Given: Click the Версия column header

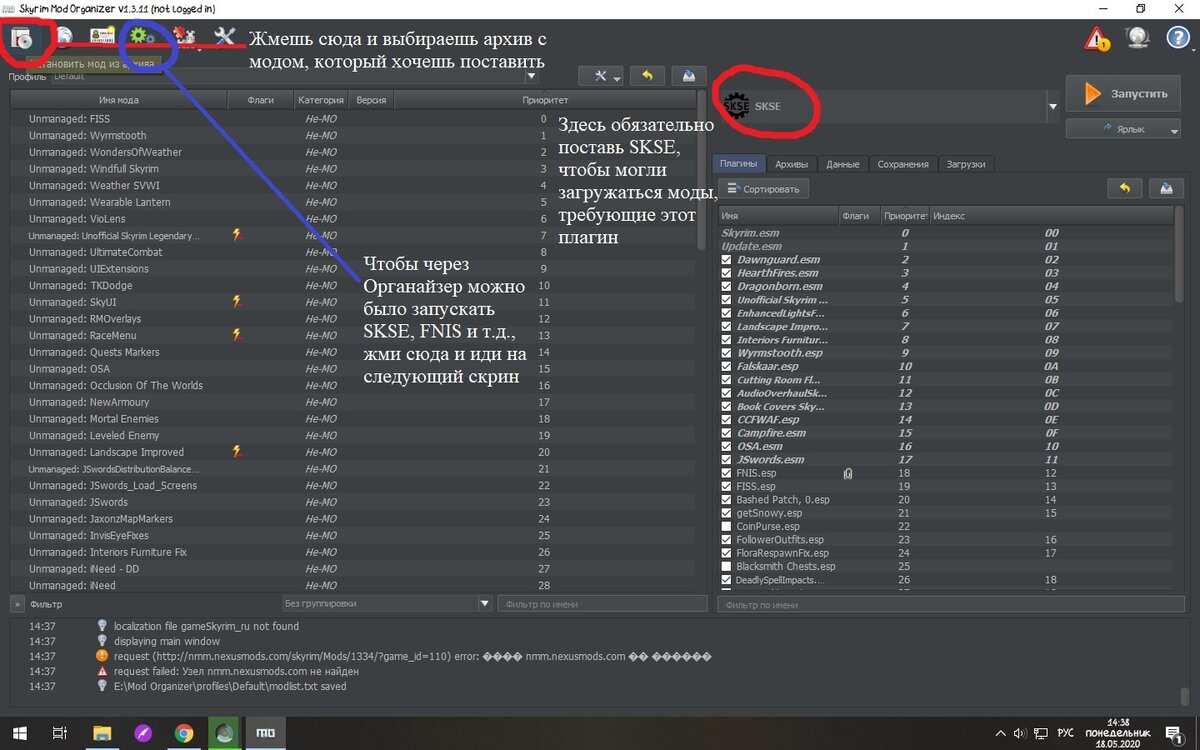Looking at the screenshot, I should [x=371, y=100].
